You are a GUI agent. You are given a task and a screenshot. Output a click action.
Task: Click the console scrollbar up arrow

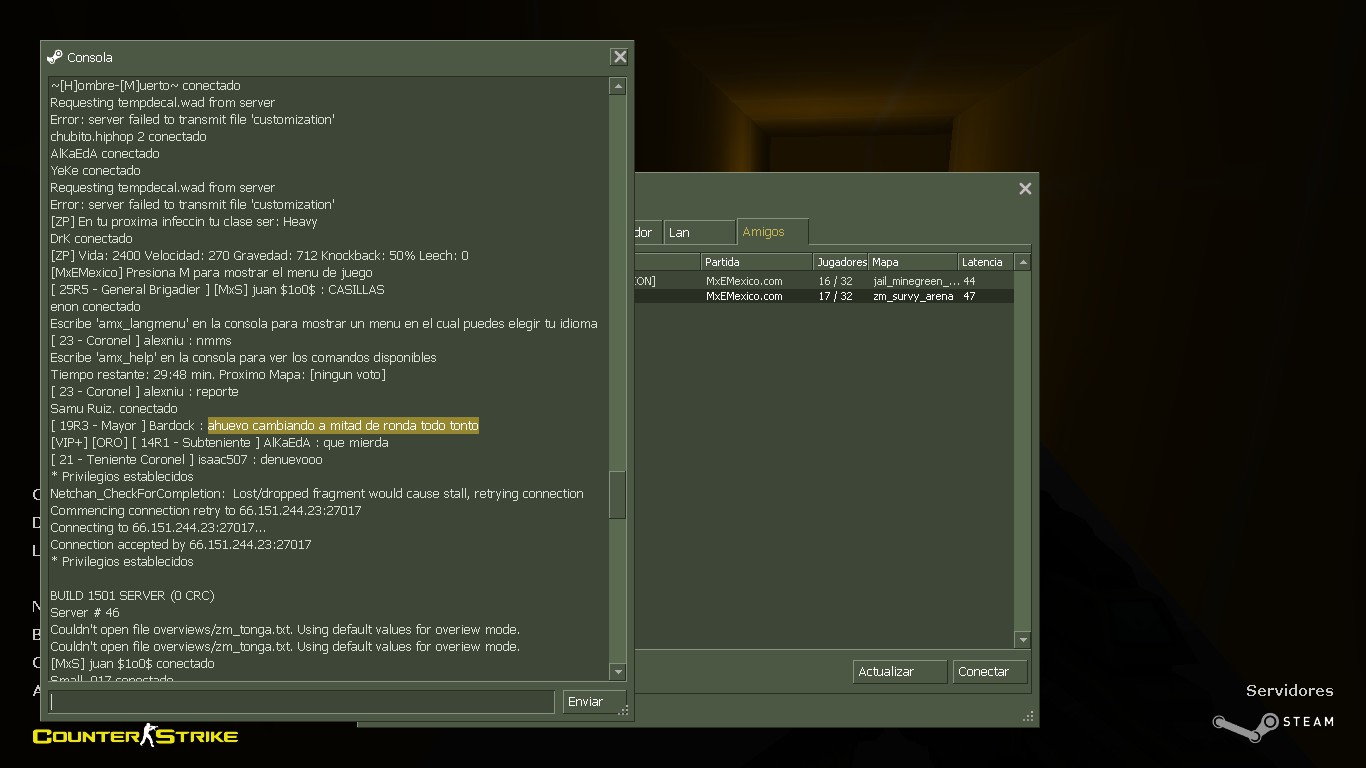[618, 86]
